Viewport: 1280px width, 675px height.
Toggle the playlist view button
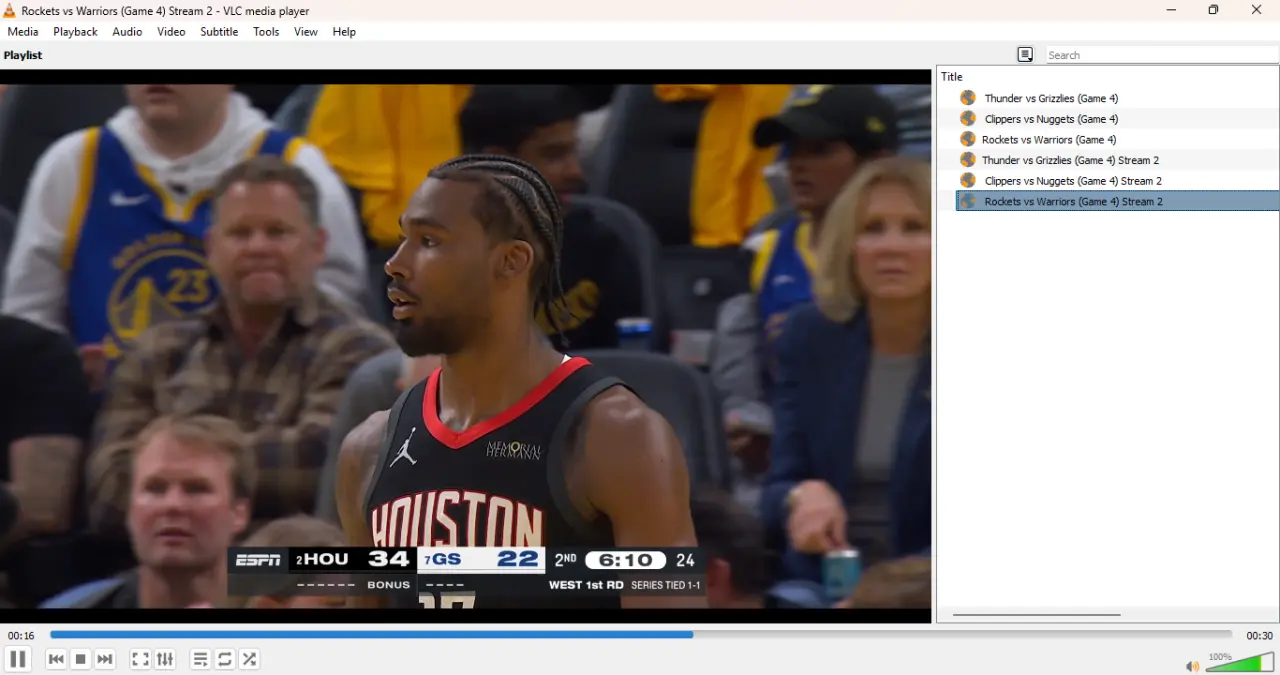point(200,659)
